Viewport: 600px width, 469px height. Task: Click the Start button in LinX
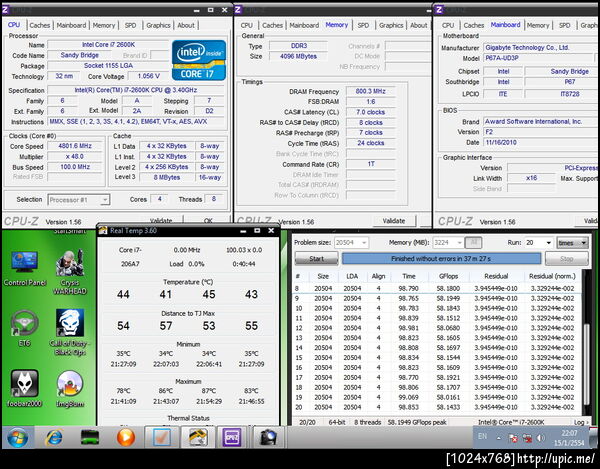[x=316, y=259]
